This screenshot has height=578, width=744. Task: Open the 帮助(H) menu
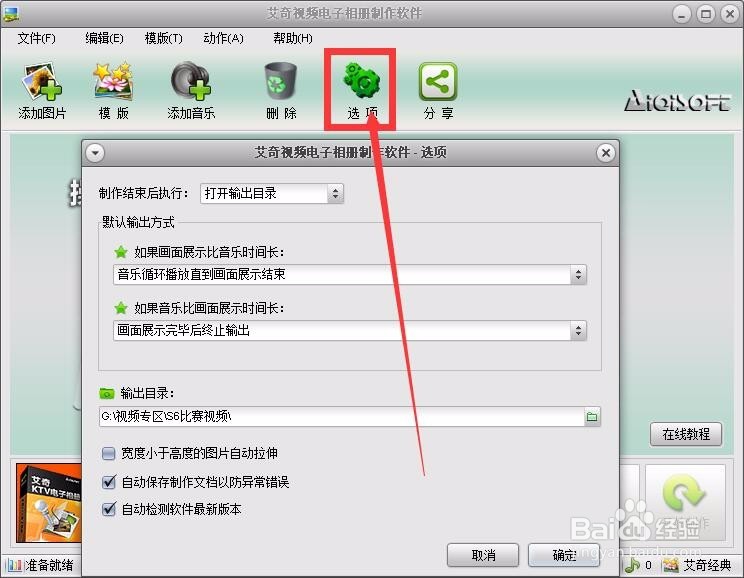[x=292, y=38]
